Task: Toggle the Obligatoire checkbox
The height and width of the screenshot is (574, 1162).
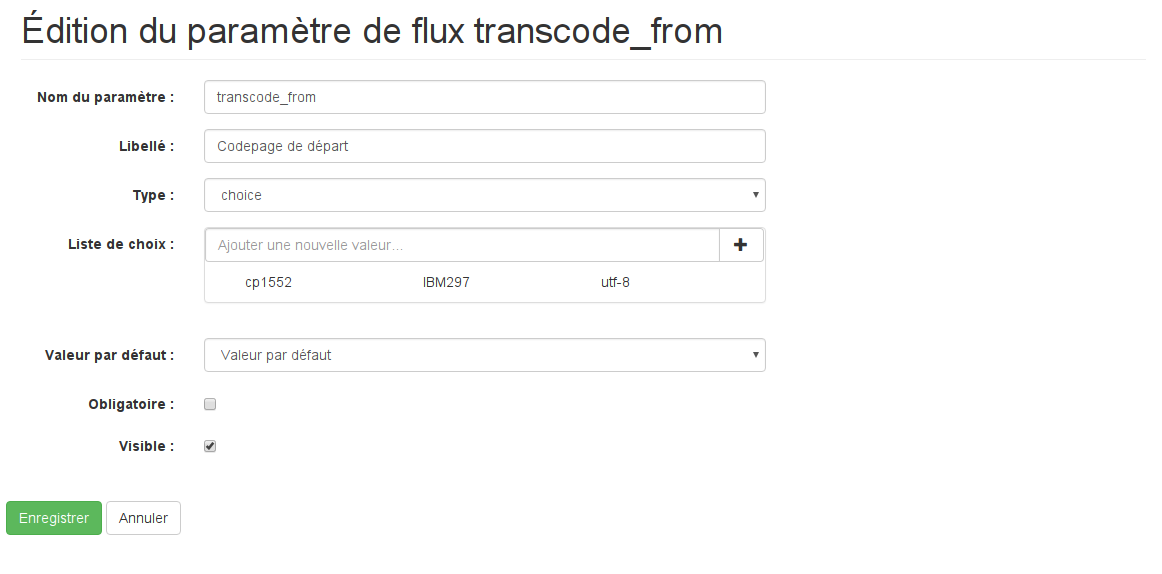Action: coord(210,404)
